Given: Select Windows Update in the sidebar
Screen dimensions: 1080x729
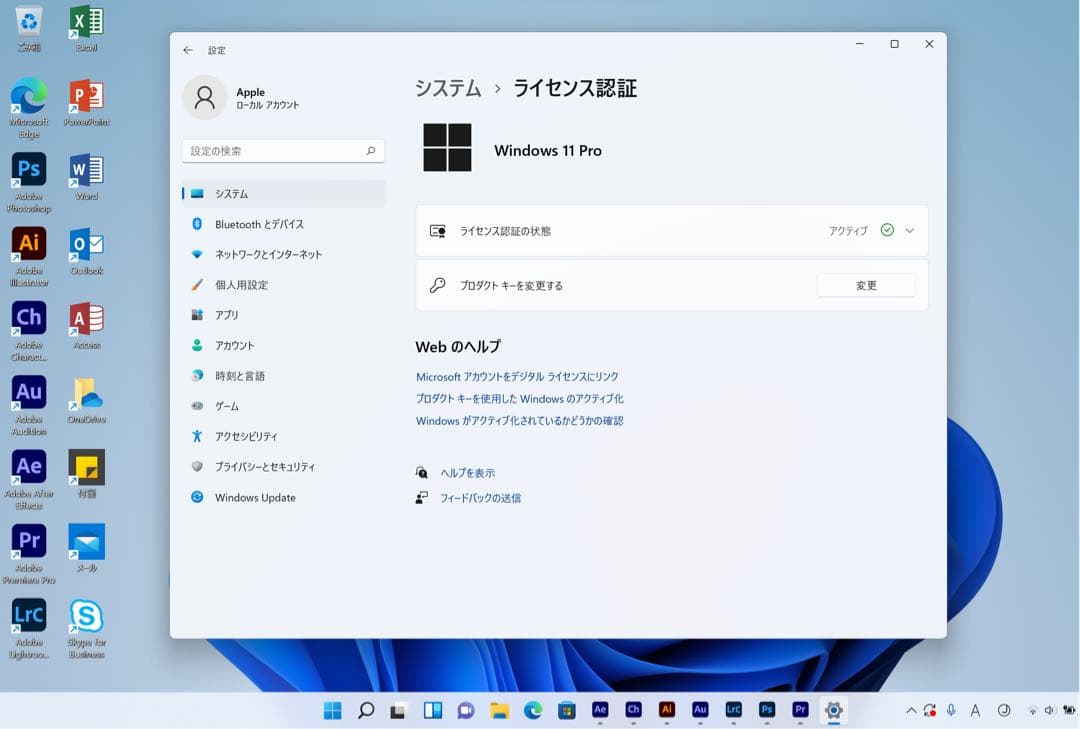Looking at the screenshot, I should (x=254, y=497).
